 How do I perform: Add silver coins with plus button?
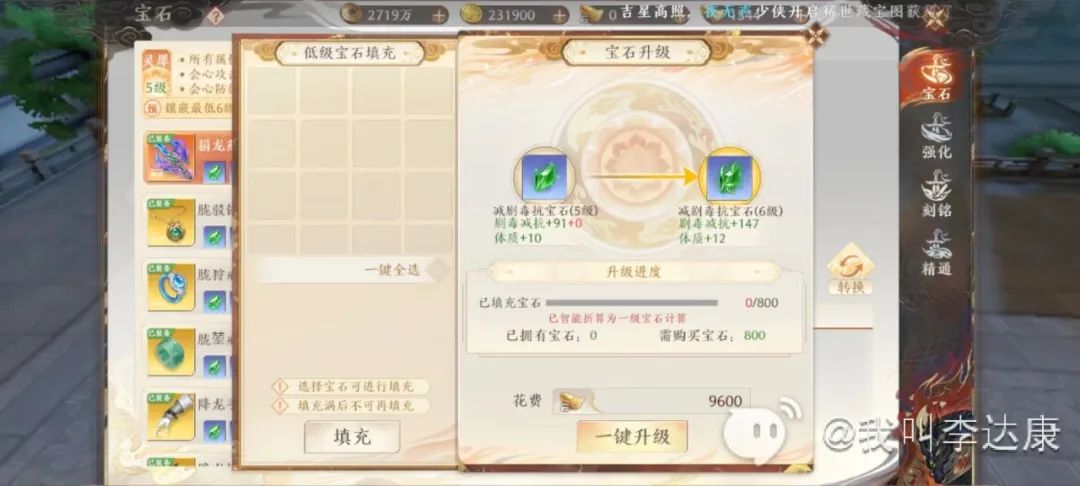pyautogui.click(x=439, y=14)
